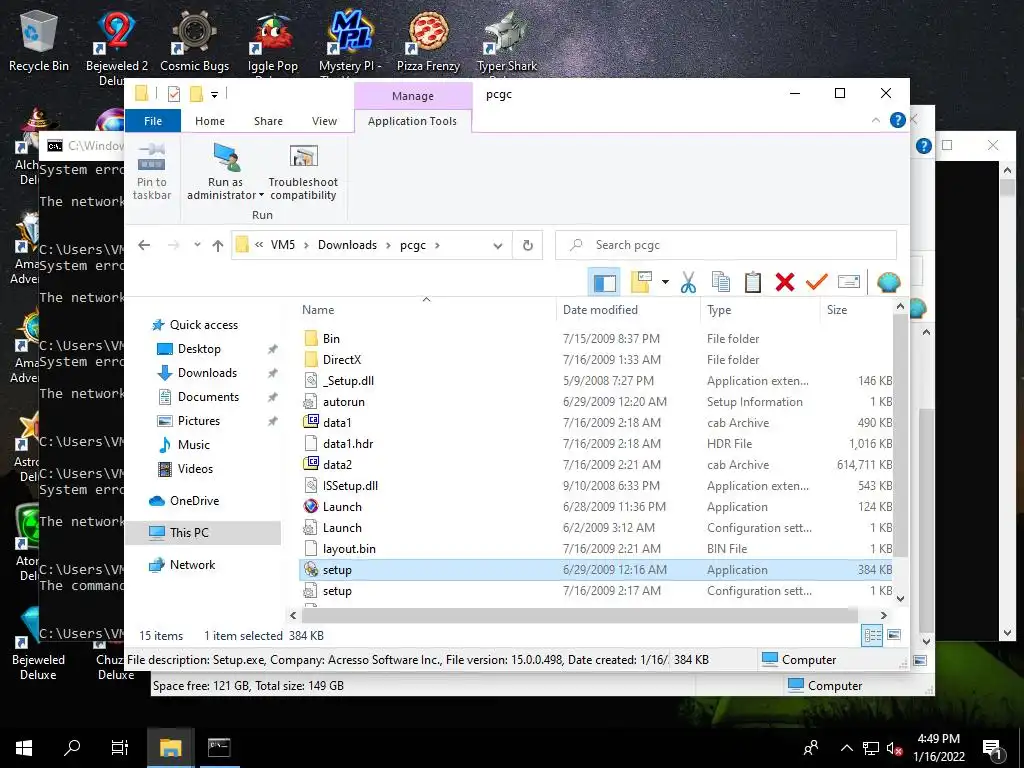The width and height of the screenshot is (1024, 768).
Task: Refresh the pcgc folder view
Action: (x=528, y=246)
